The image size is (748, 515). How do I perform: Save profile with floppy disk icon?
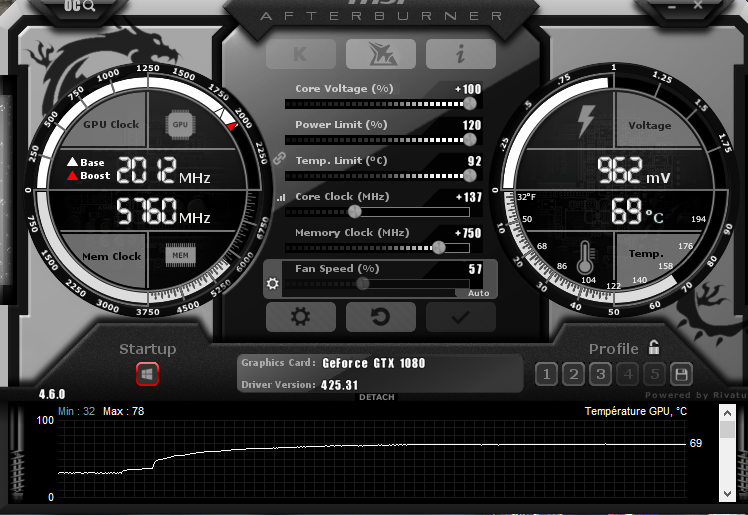click(681, 374)
